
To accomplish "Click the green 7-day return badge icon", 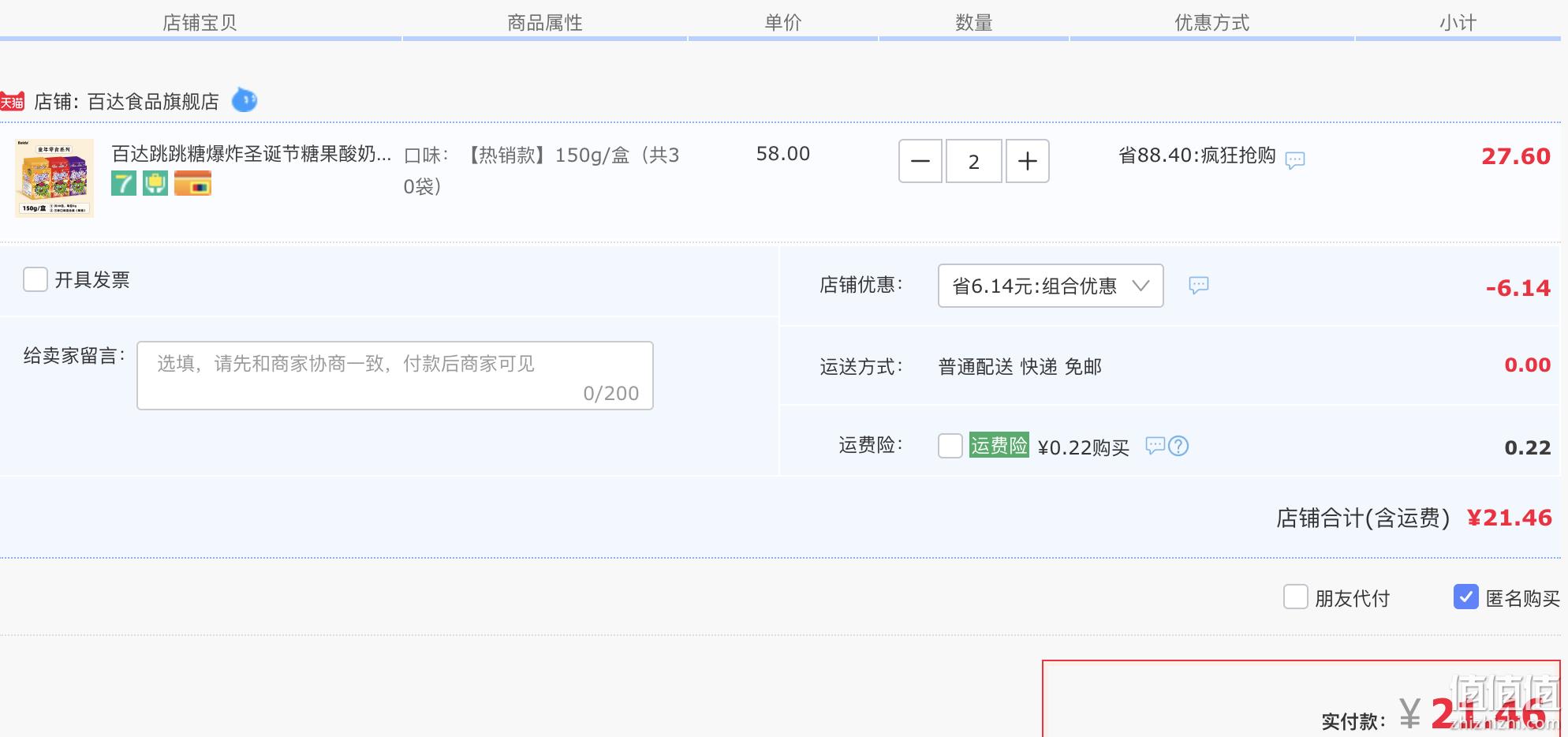I will point(124,184).
